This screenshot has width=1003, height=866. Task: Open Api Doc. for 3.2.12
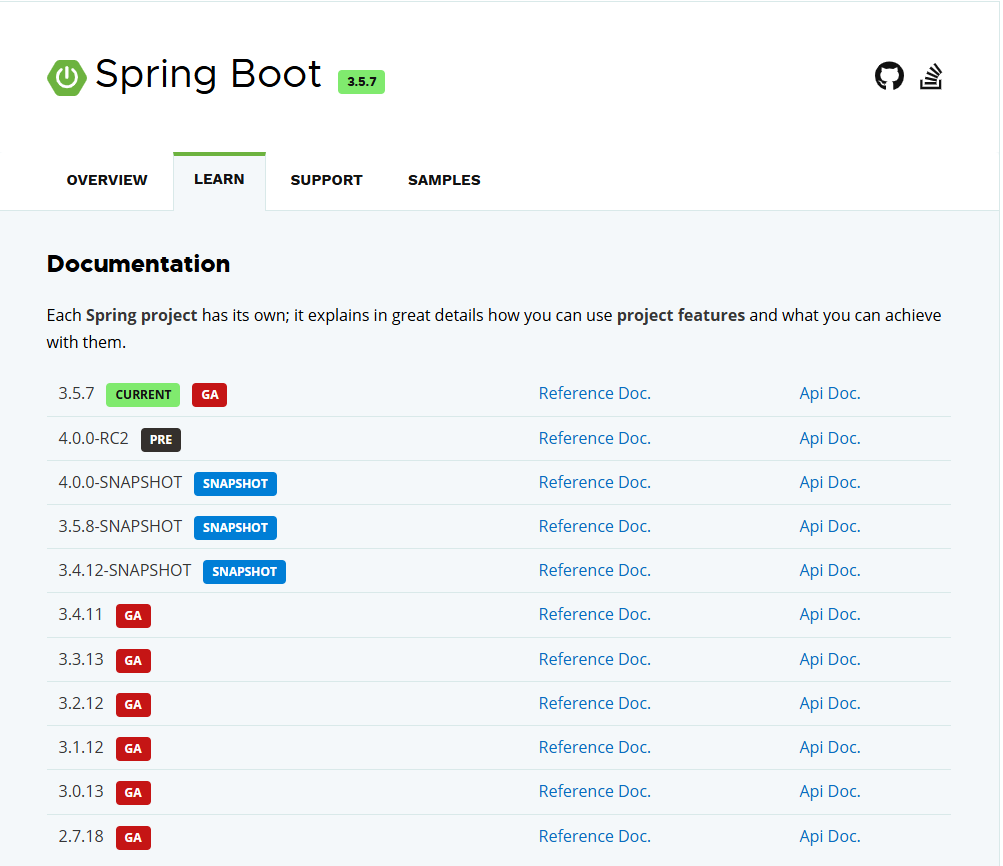[x=830, y=704]
